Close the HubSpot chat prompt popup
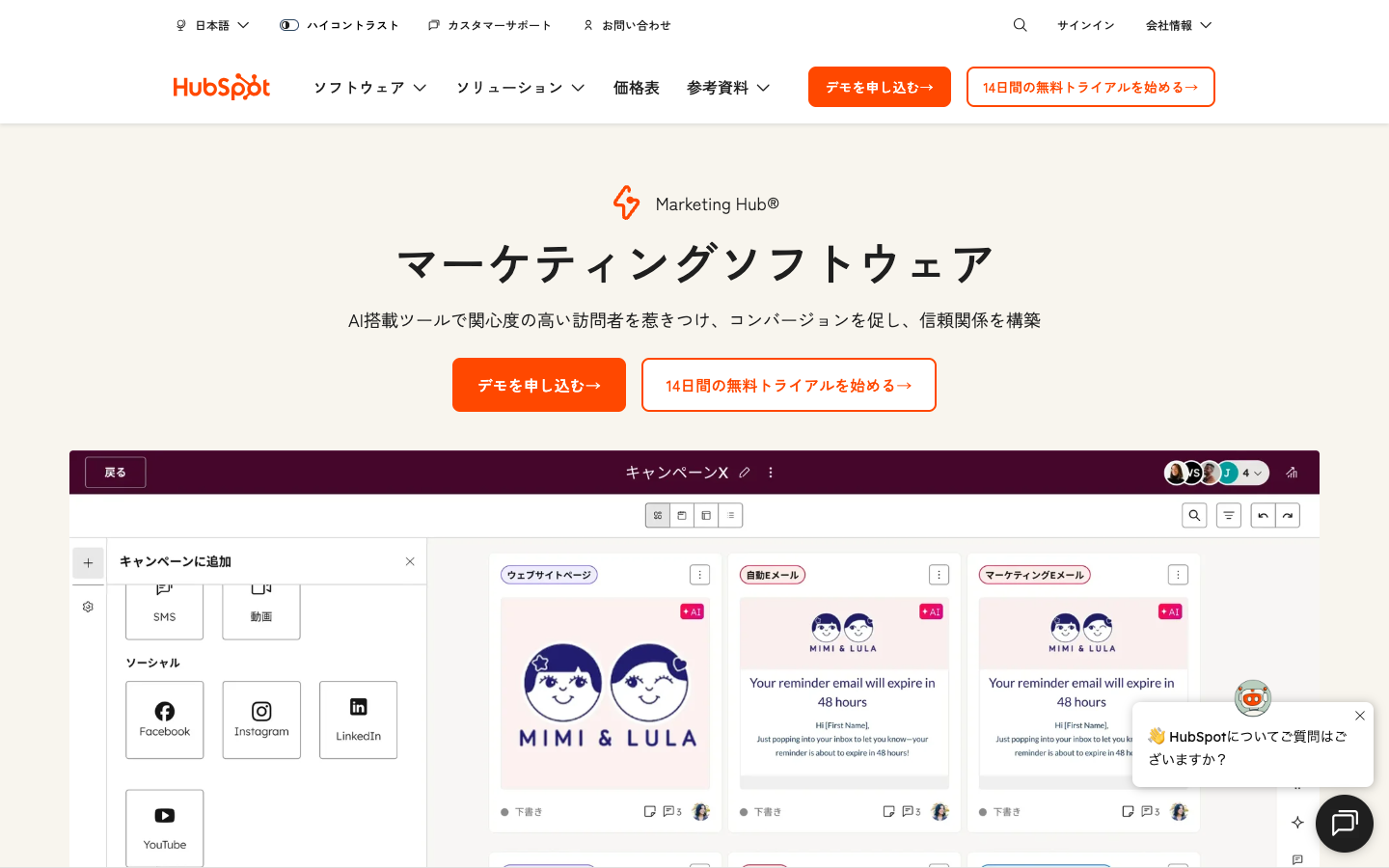 coord(1359,716)
